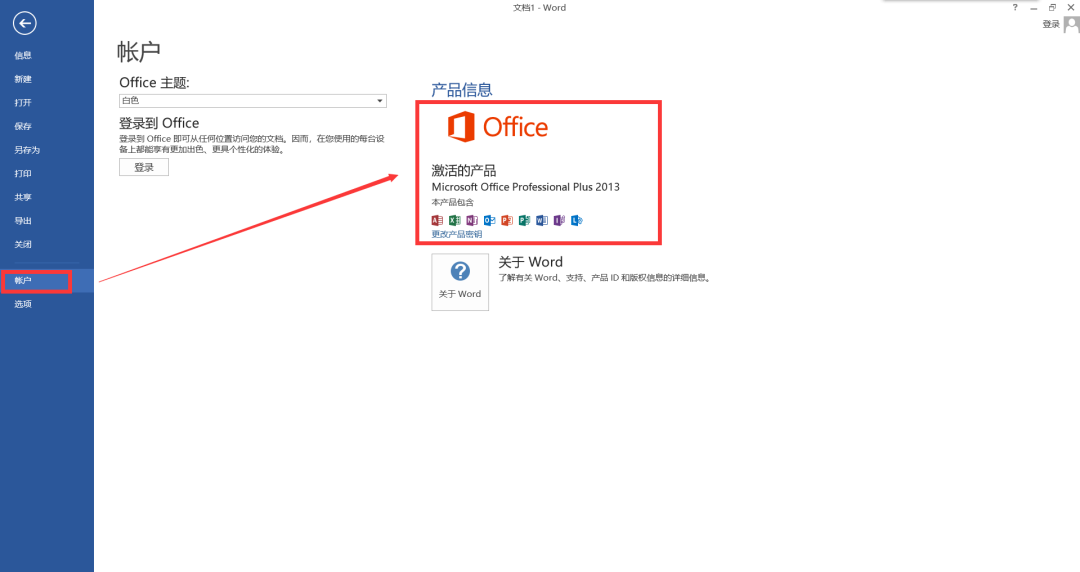Click the Access app icon
The height and width of the screenshot is (572, 1080).
(x=437, y=221)
